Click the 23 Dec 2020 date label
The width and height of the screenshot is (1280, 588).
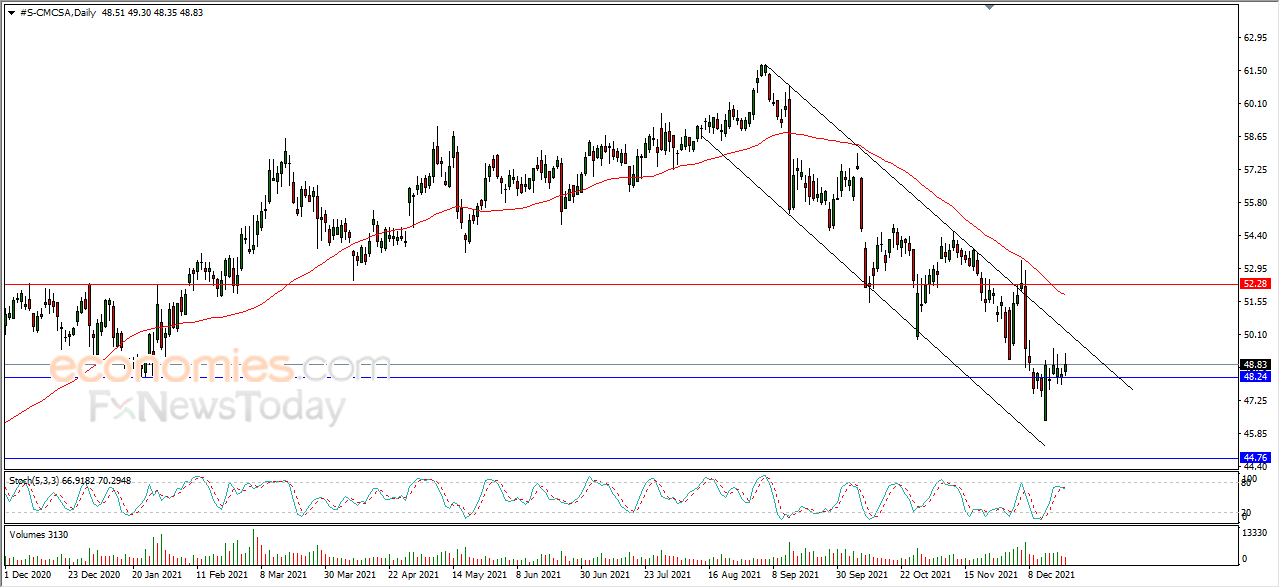(x=94, y=576)
